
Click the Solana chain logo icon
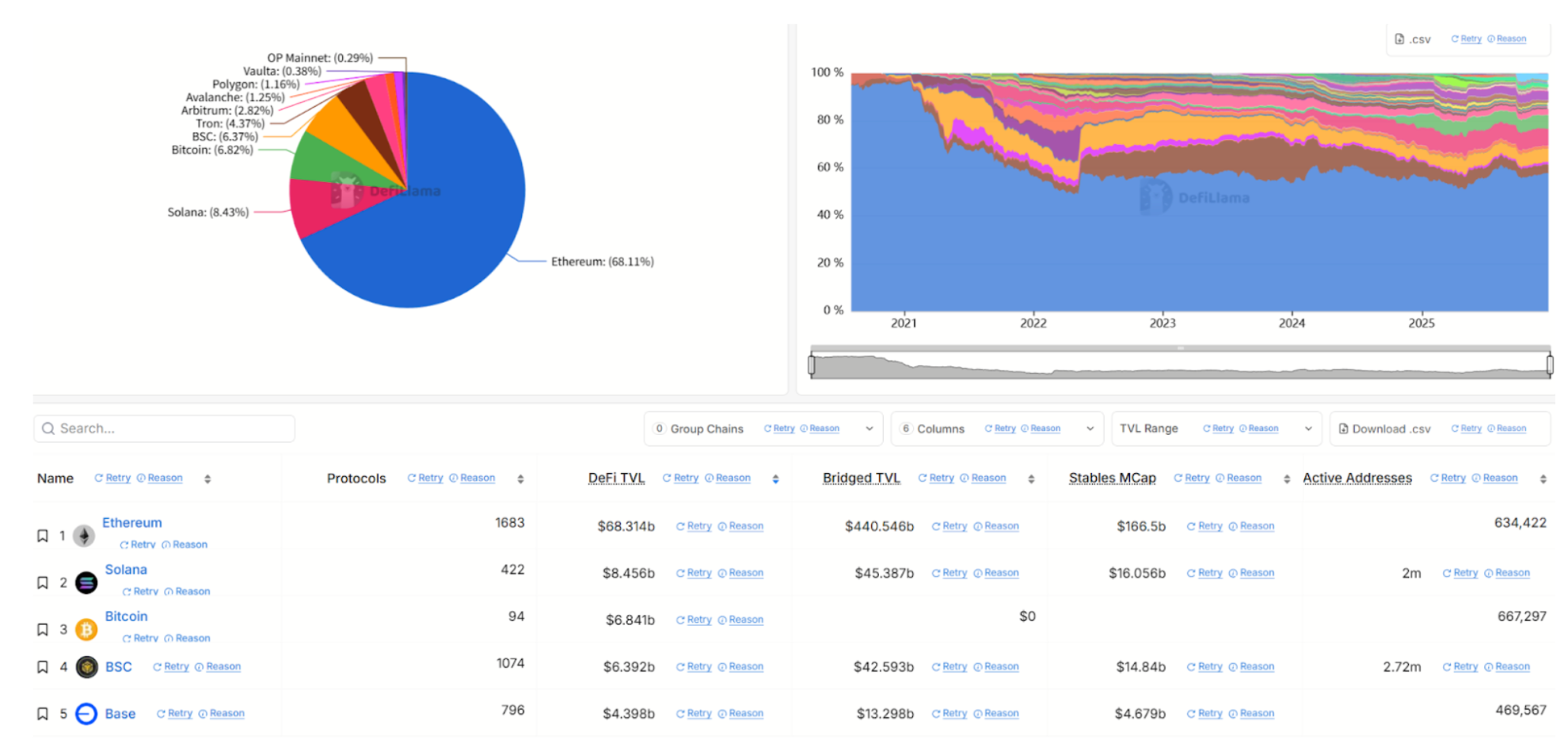(x=86, y=582)
